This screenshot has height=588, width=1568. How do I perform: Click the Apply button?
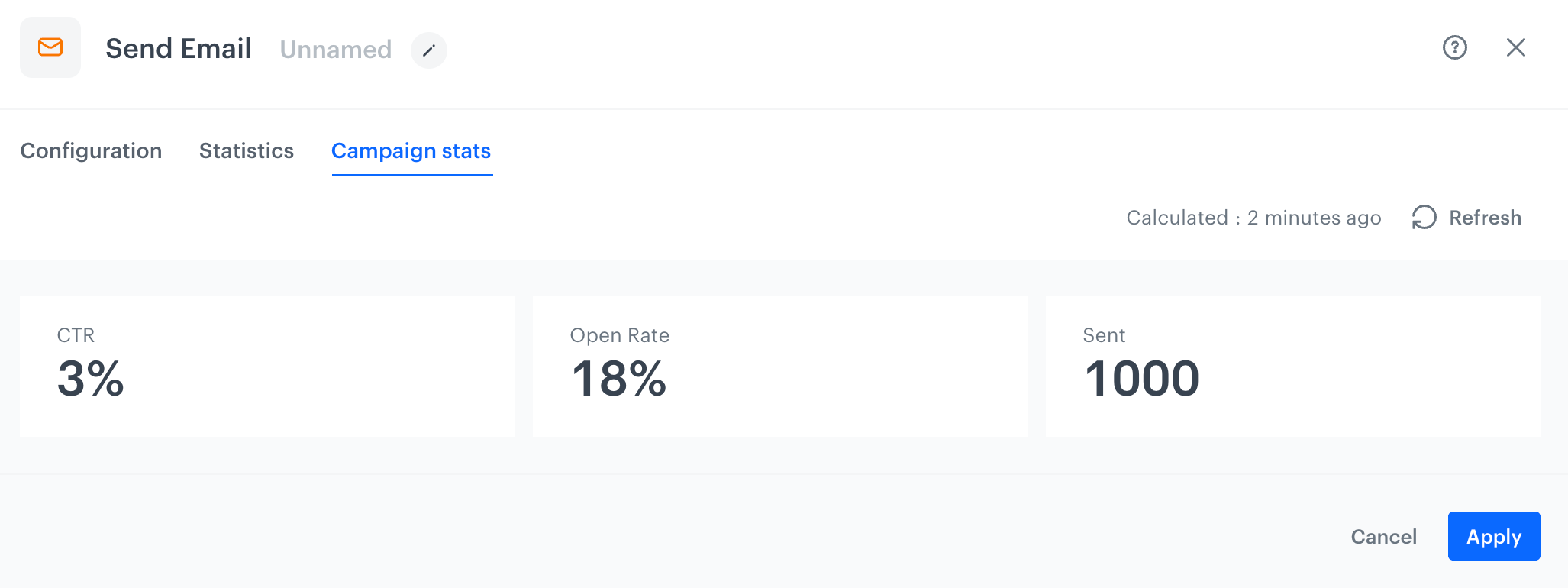click(1493, 536)
